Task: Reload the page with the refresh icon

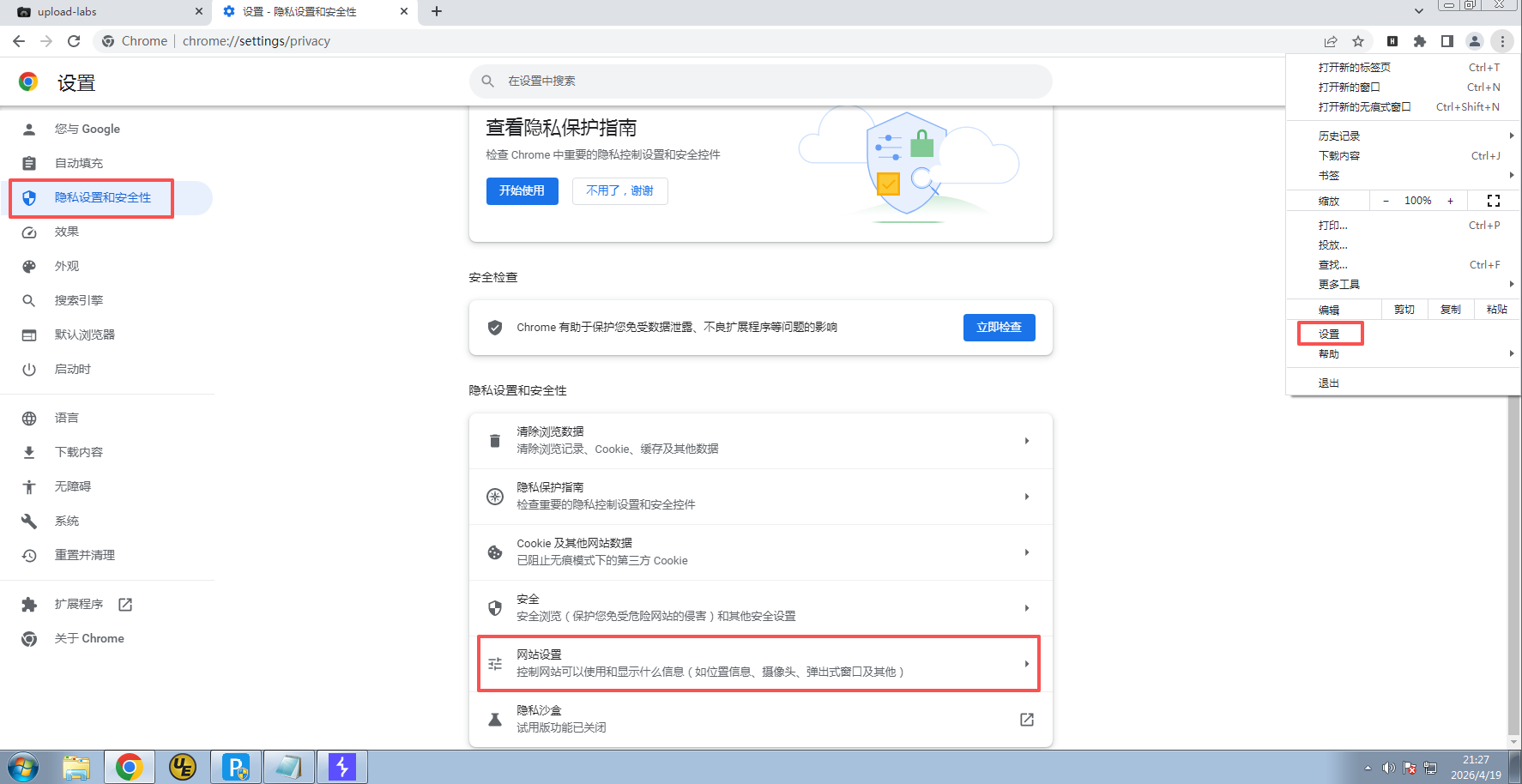Action: tap(74, 41)
